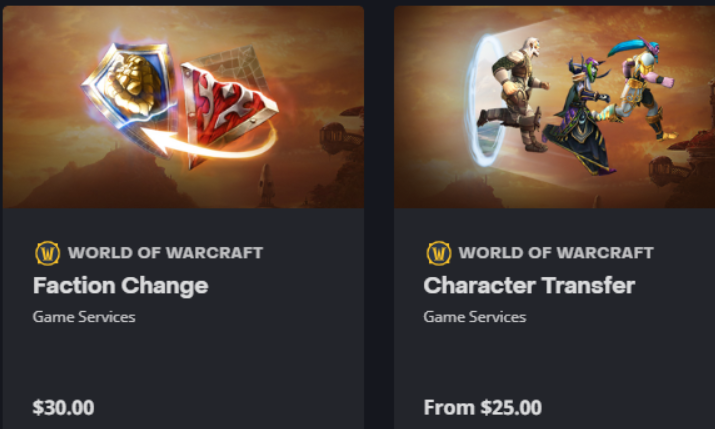Click the From $25.00 price label
Image resolution: width=715 pixels, height=429 pixels.
483,408
